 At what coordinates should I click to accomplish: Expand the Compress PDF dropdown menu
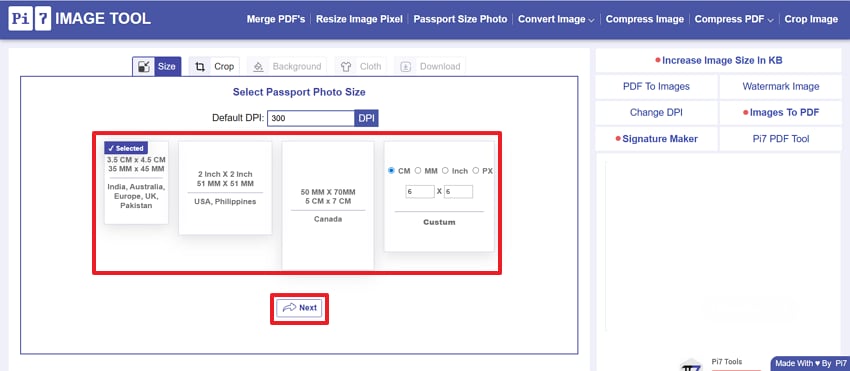click(x=734, y=19)
